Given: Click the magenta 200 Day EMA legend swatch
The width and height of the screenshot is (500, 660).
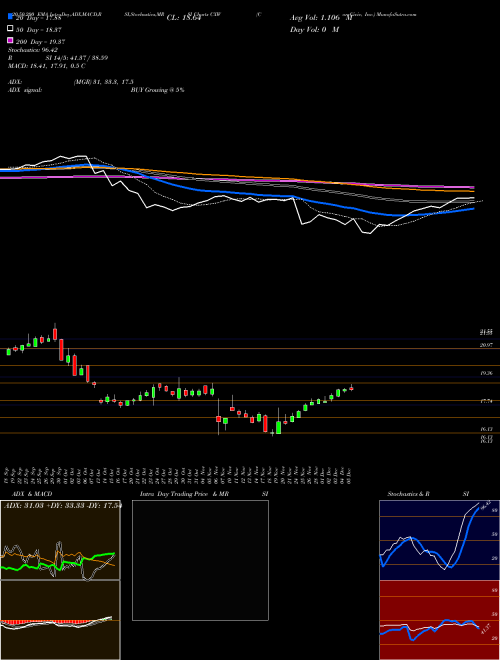Looking at the screenshot, I should coord(10,40).
